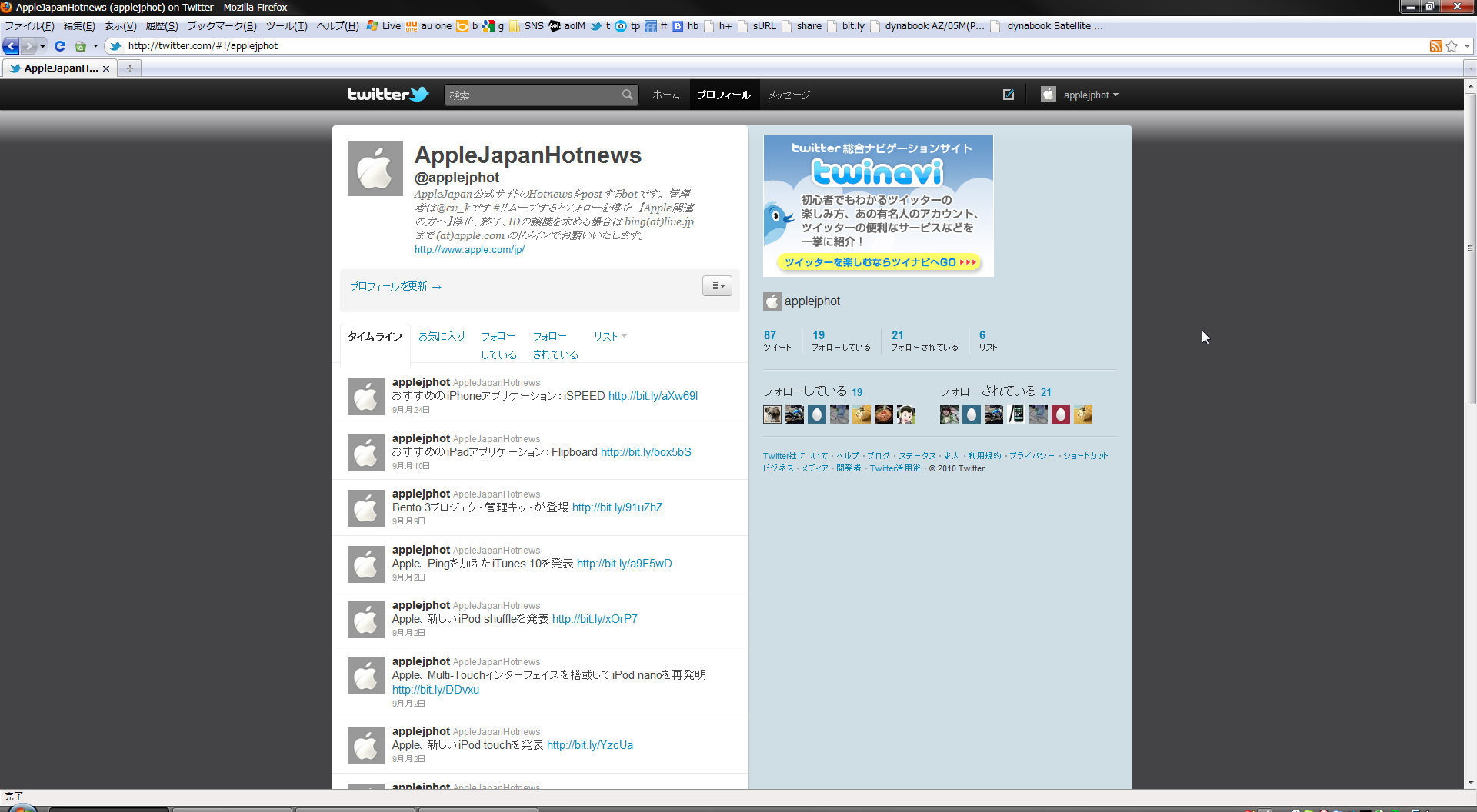Open メッセージ in Twitter navigation
Screen dimensions: 1477x812
[x=789, y=95]
